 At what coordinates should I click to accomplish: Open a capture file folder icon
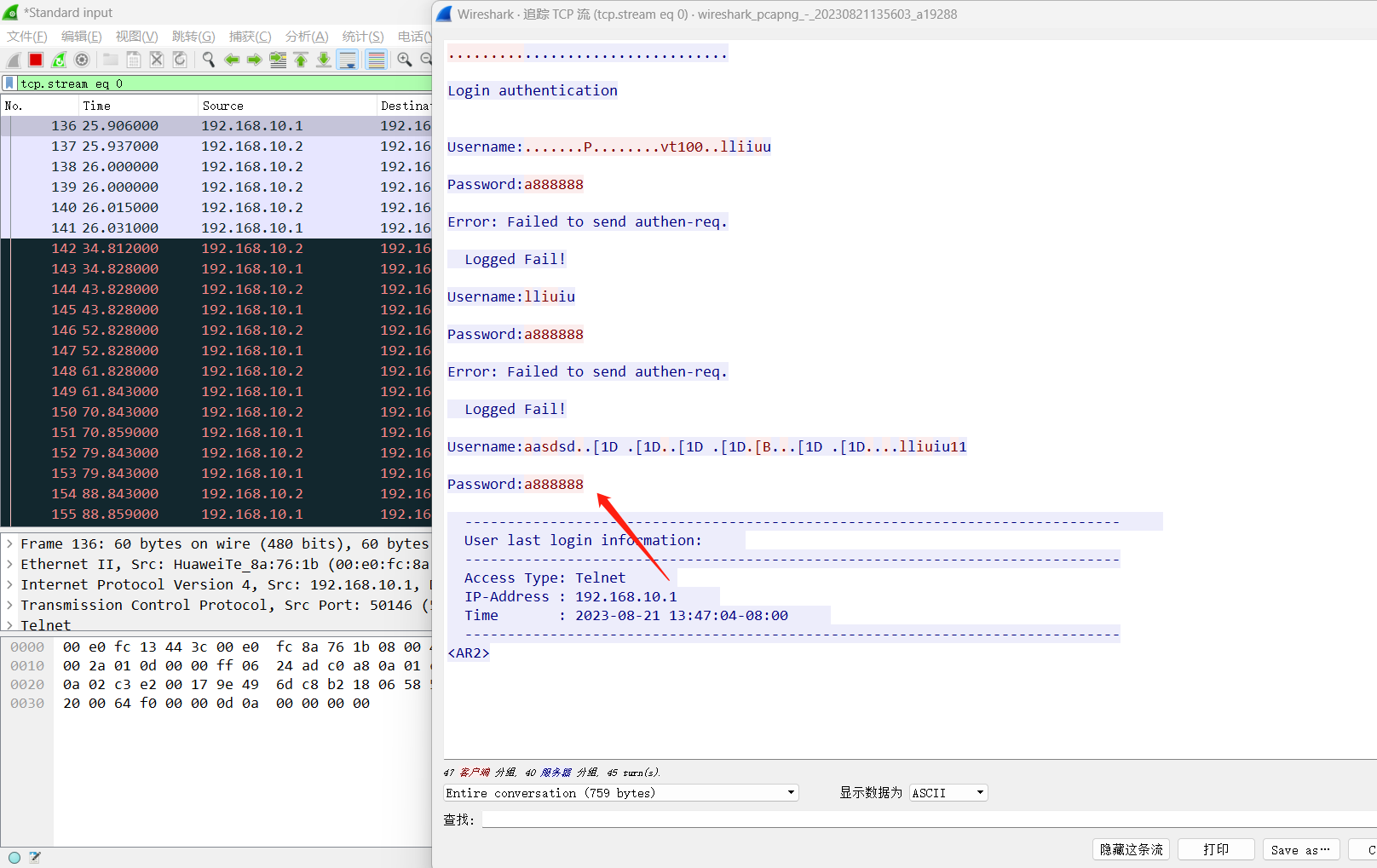[111, 60]
